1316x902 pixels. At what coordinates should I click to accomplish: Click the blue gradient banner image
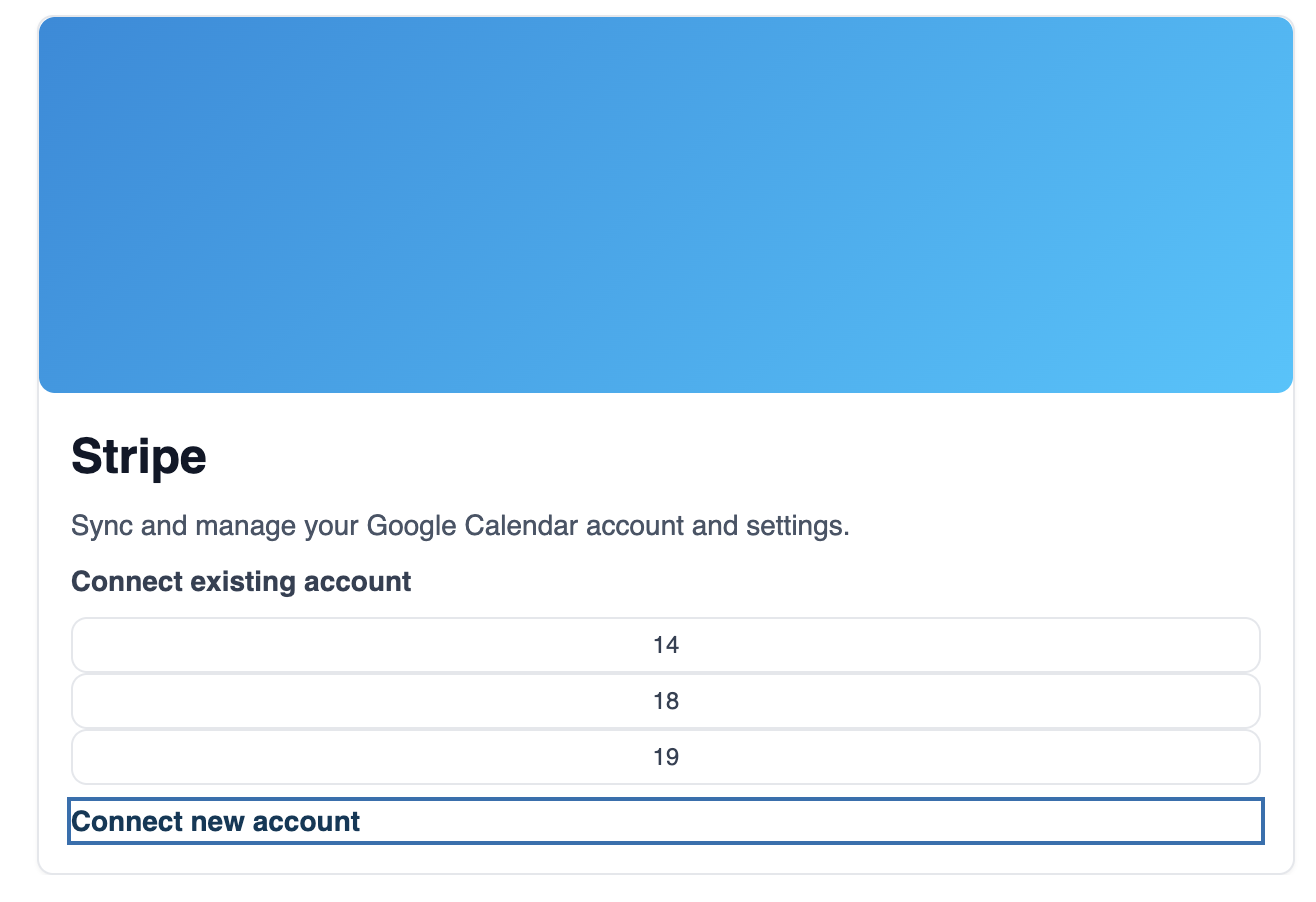pyautogui.click(x=665, y=205)
